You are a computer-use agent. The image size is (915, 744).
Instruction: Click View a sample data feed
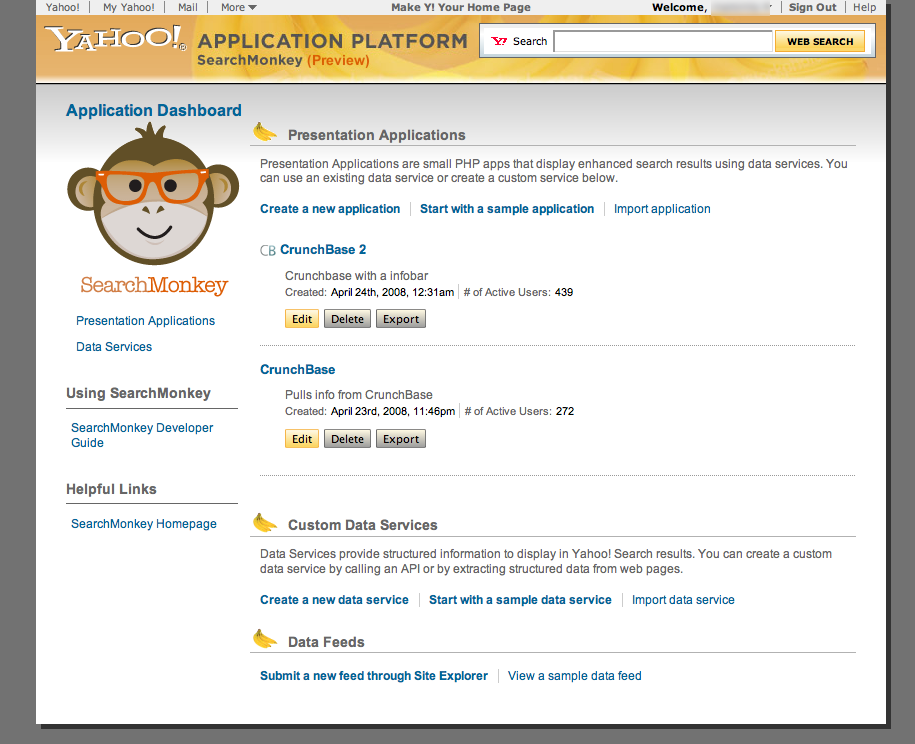[x=575, y=676]
